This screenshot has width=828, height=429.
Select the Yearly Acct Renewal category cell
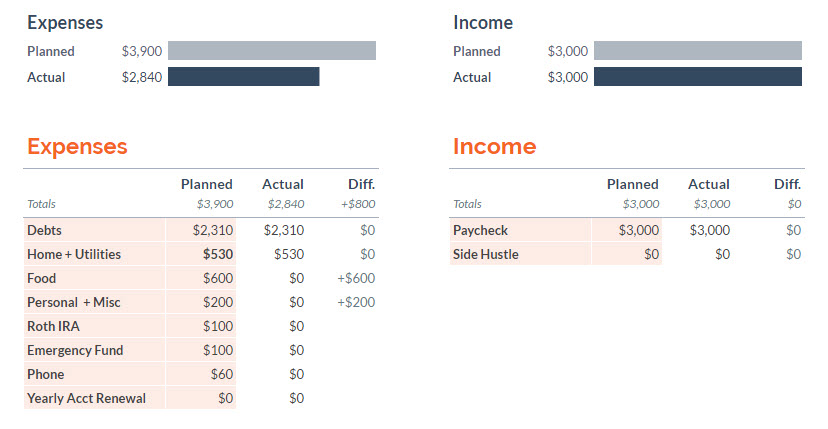pyautogui.click(x=90, y=398)
